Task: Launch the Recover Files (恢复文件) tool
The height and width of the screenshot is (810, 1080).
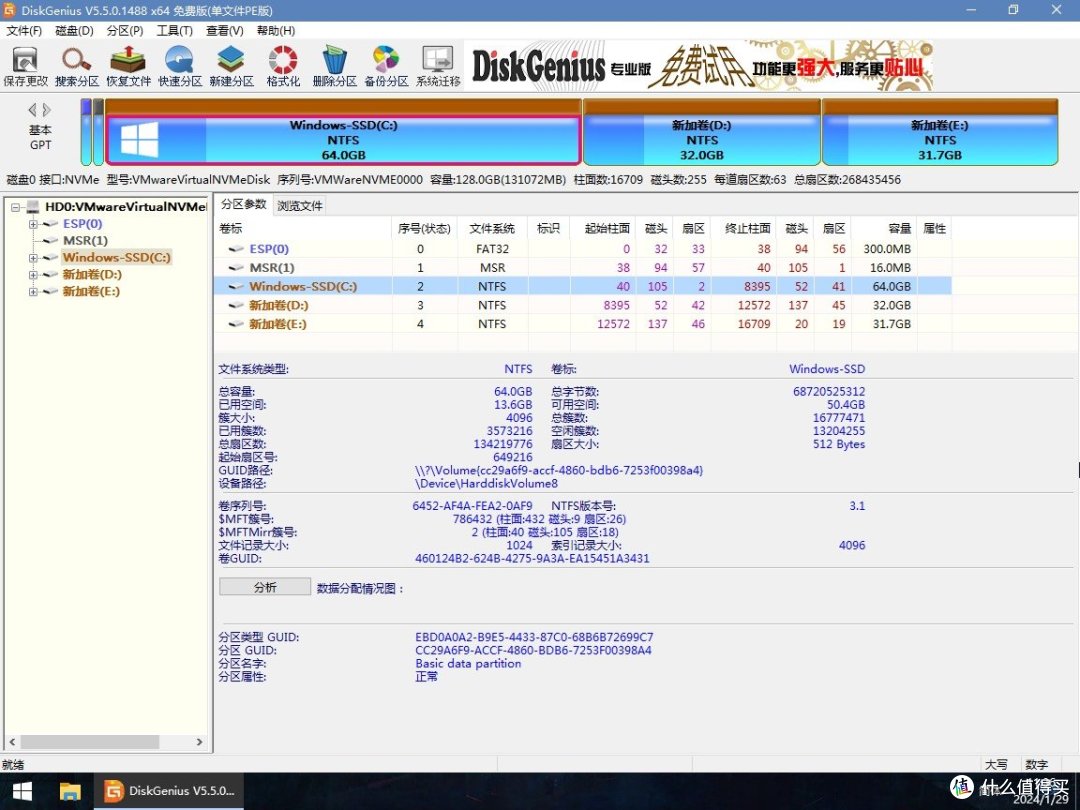Action: click(128, 66)
